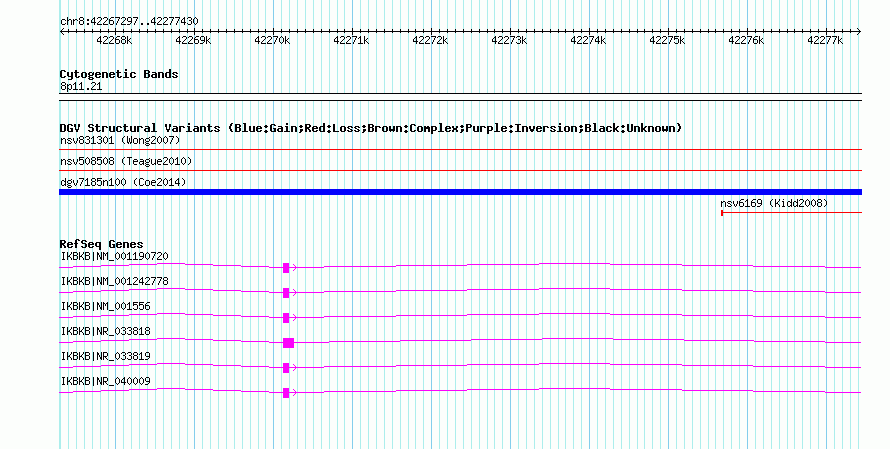Select the RefSeq Genes track heading

(101, 244)
